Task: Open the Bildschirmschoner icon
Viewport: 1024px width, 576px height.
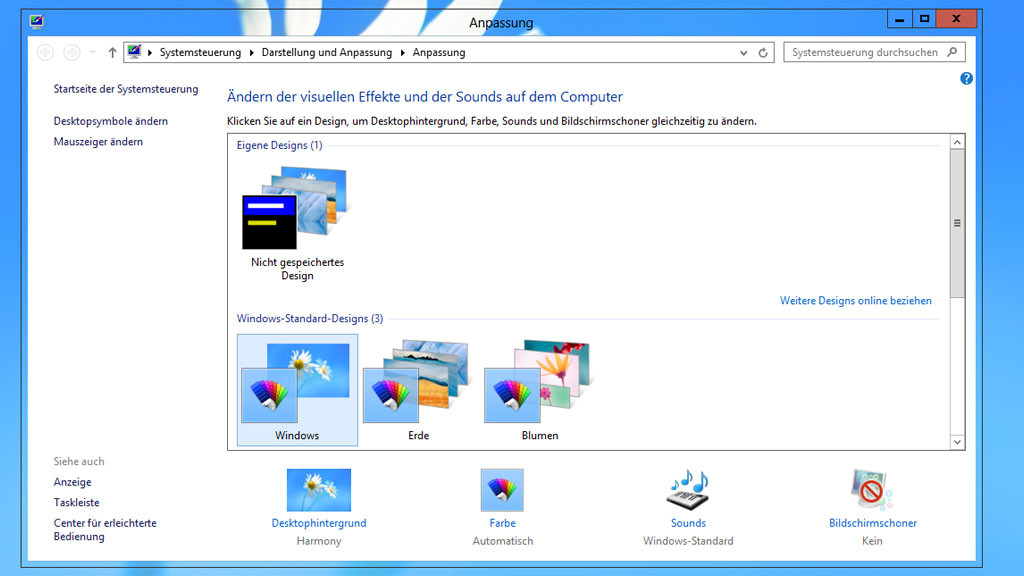Action: (x=872, y=490)
